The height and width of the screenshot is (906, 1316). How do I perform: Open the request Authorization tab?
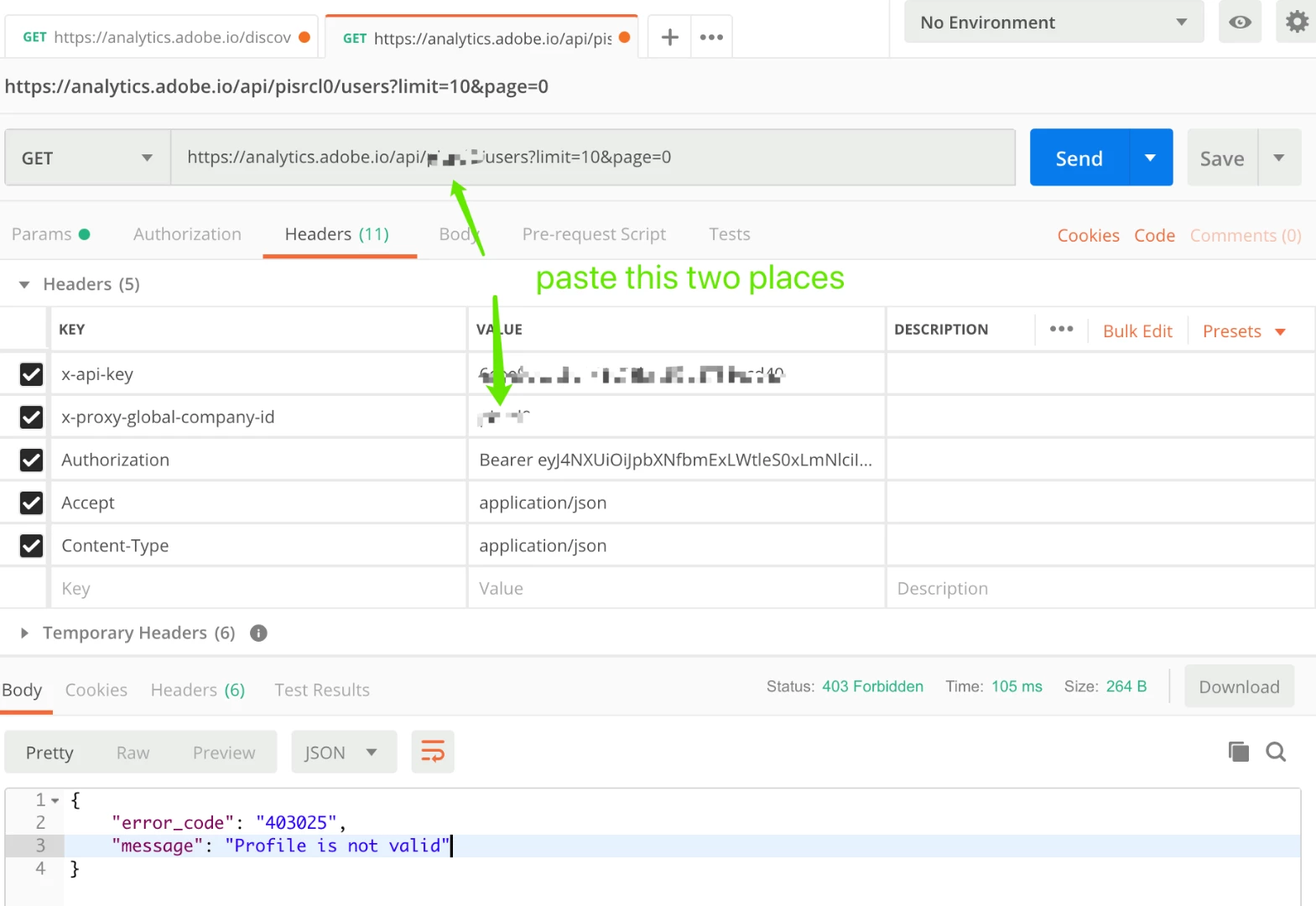[x=187, y=234]
